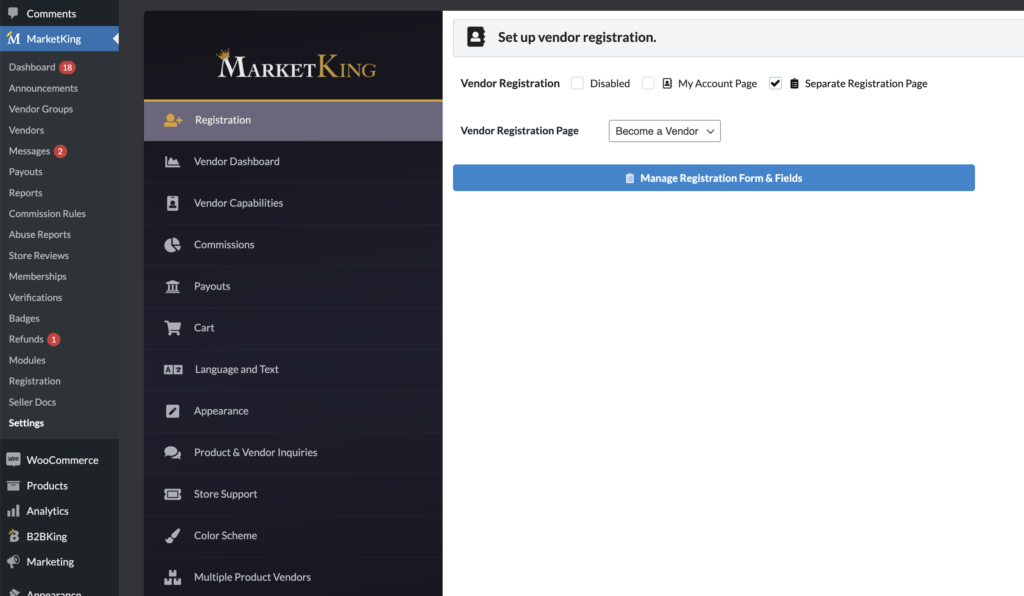Open Payouts in left sidebar submenu
Screen dimensions: 1024x596
click(x=25, y=172)
